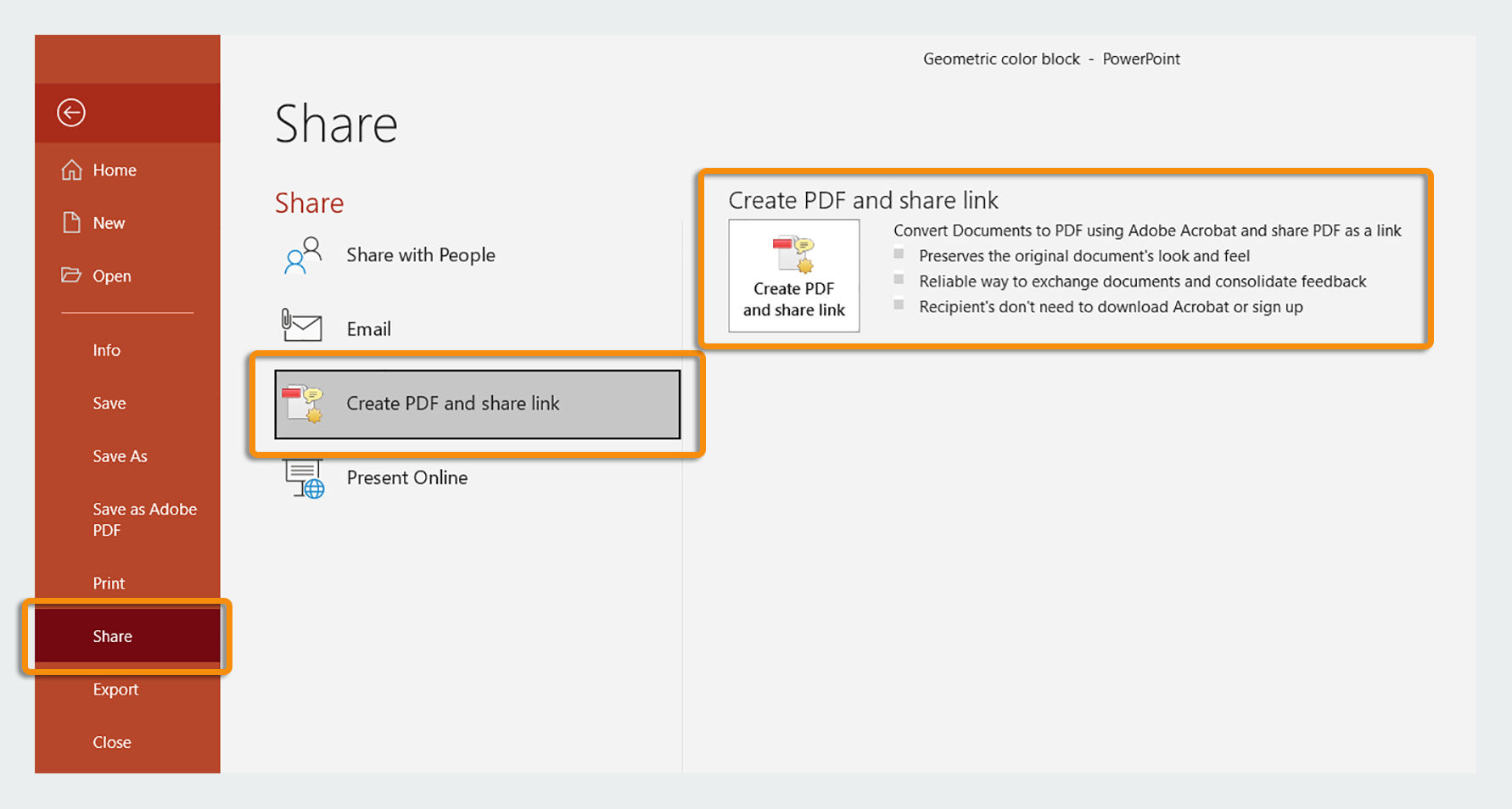
Task: Select Save from the sidebar
Action: coord(109,403)
